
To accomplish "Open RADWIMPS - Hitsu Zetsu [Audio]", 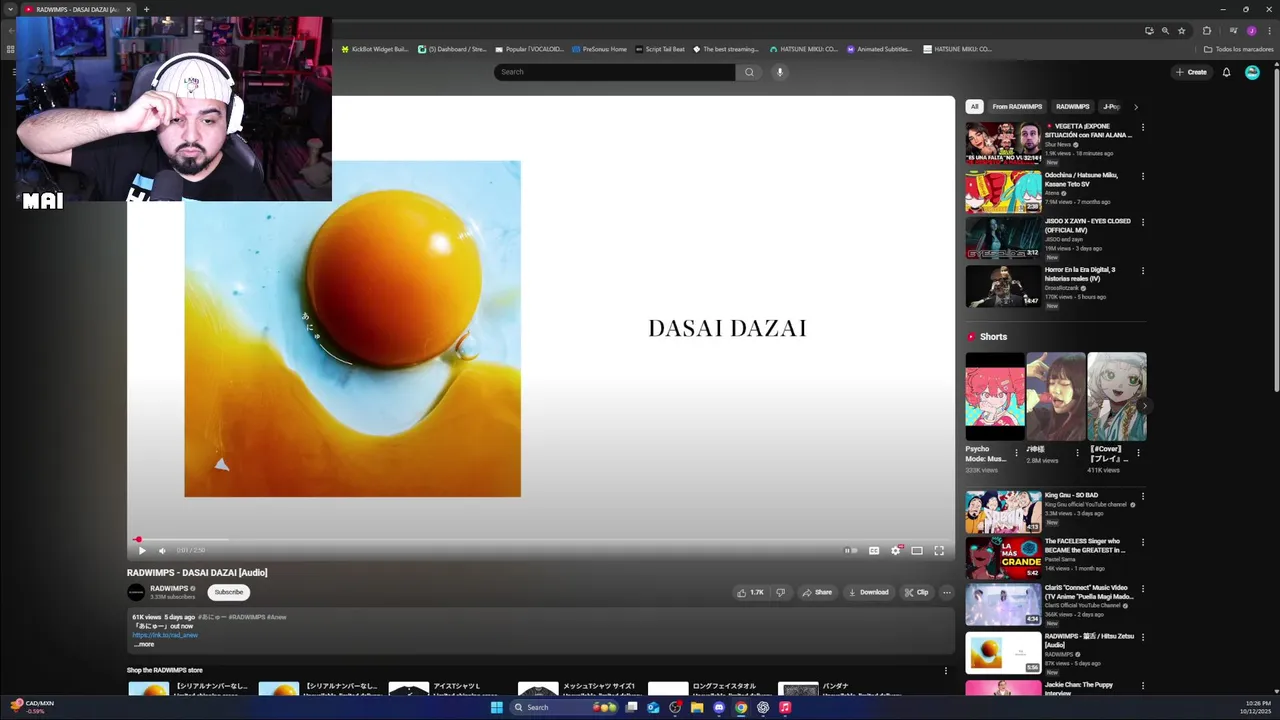I will click(1003, 652).
